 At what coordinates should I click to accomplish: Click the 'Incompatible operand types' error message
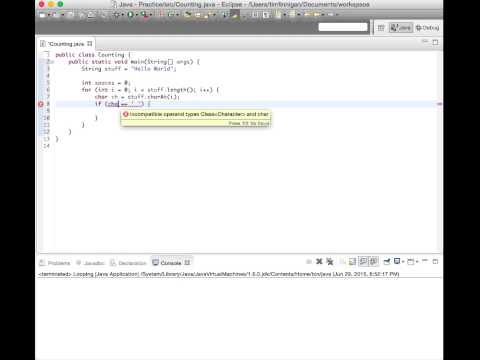[x=199, y=114]
